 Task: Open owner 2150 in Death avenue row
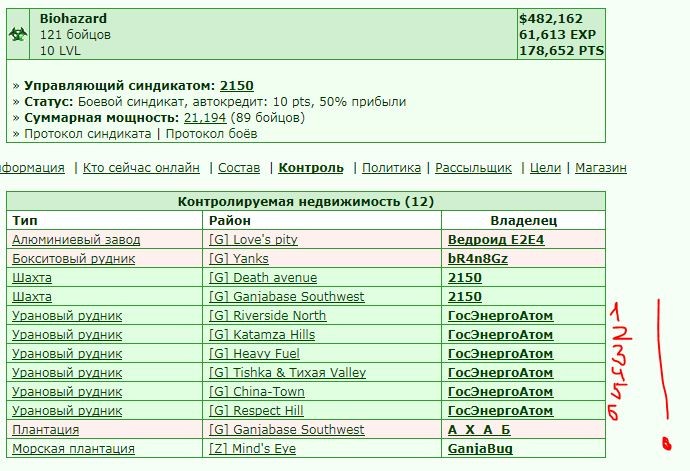tap(465, 278)
